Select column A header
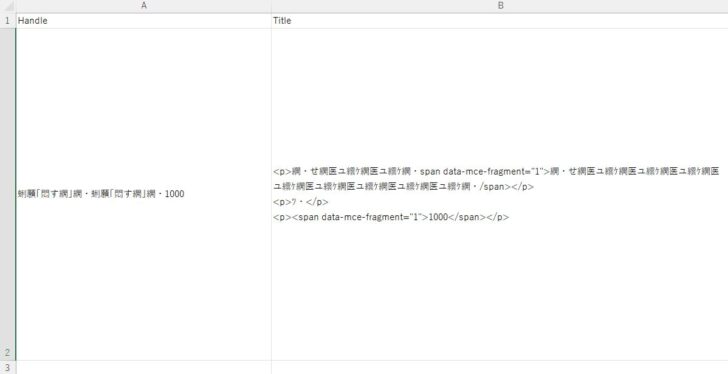The height and width of the screenshot is (374, 728). [x=143, y=6]
